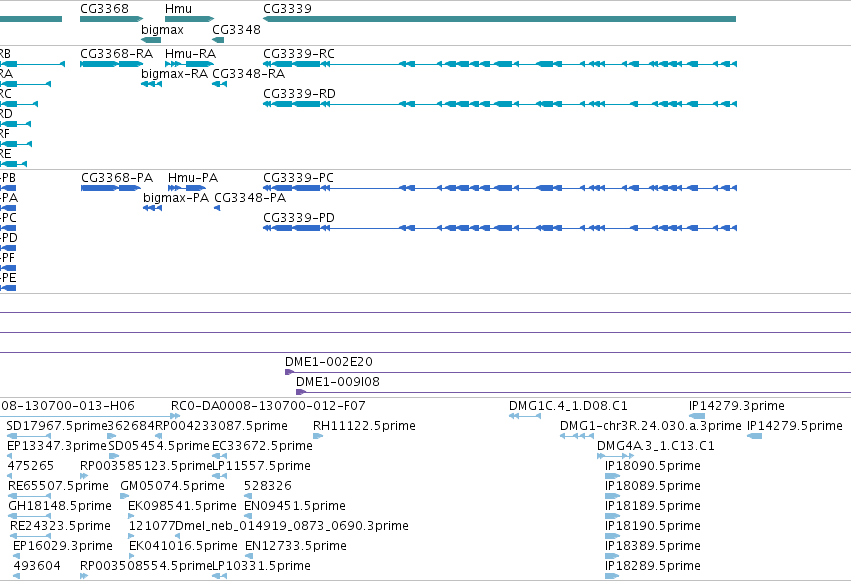Click the CG3339-PD label
The height and width of the screenshot is (581, 851).
point(299,218)
